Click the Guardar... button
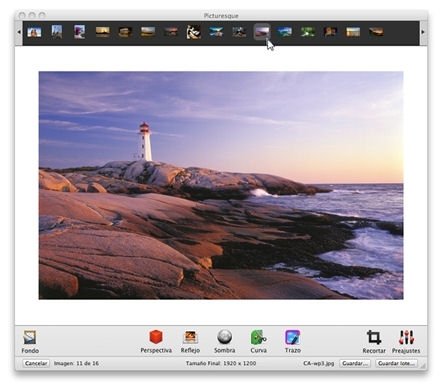The width and height of the screenshot is (442, 386). pos(355,363)
